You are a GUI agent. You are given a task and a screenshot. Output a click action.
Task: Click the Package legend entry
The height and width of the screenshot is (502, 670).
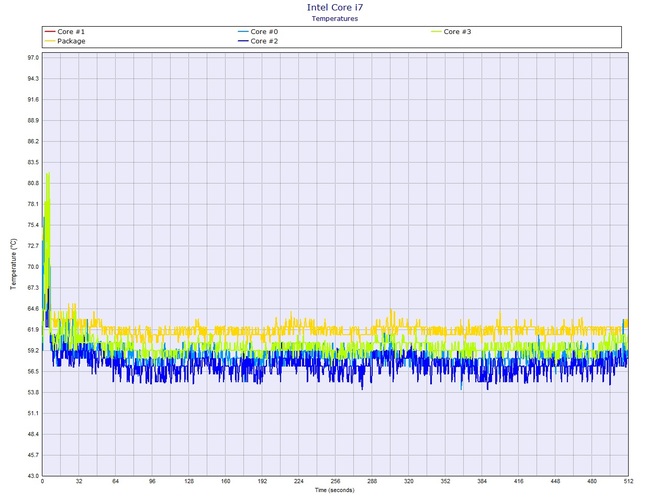65,41
